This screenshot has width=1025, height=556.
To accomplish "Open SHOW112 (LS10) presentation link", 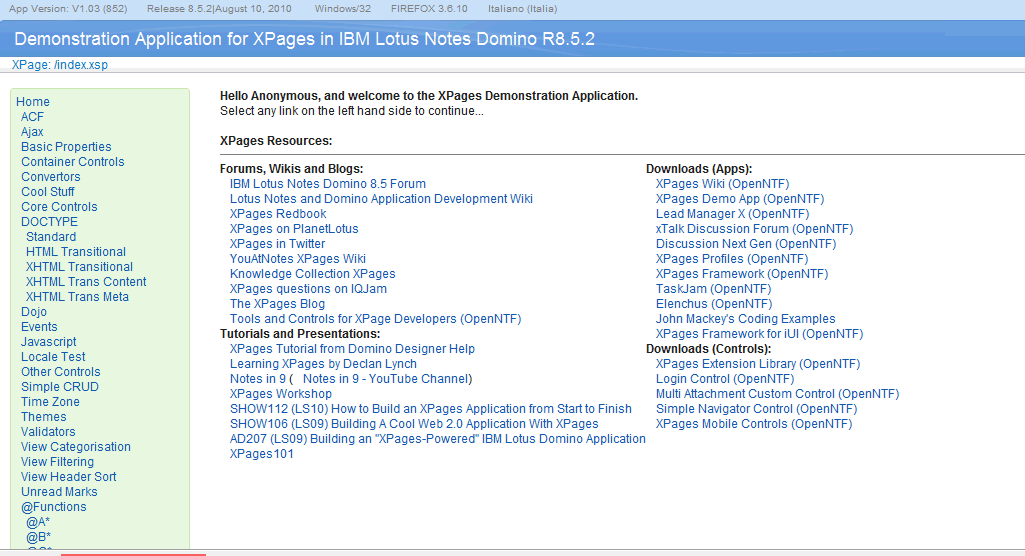I will (x=431, y=410).
